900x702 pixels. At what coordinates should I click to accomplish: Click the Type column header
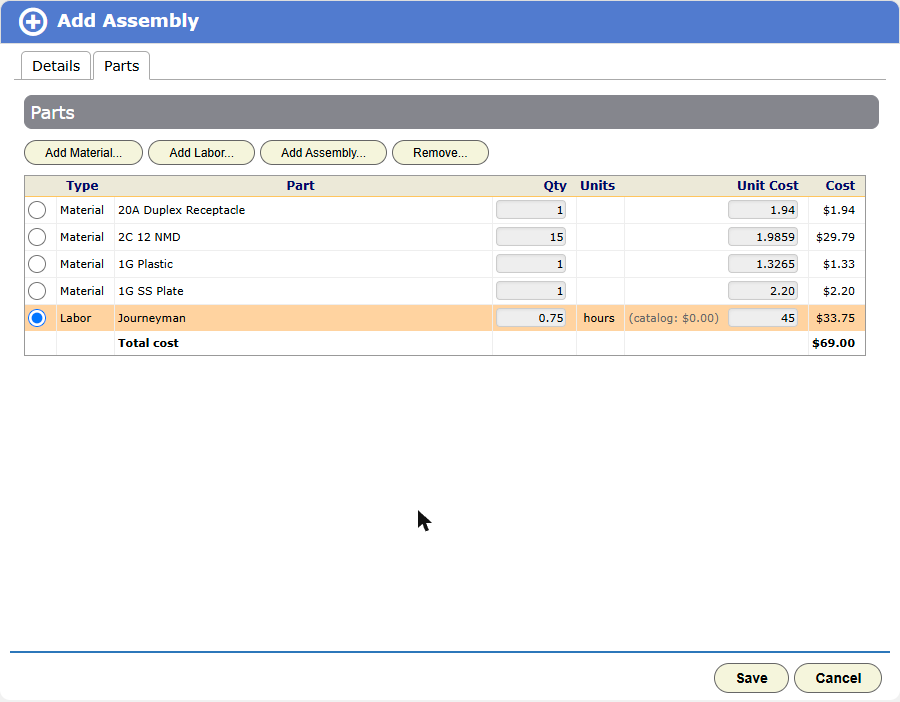82,186
